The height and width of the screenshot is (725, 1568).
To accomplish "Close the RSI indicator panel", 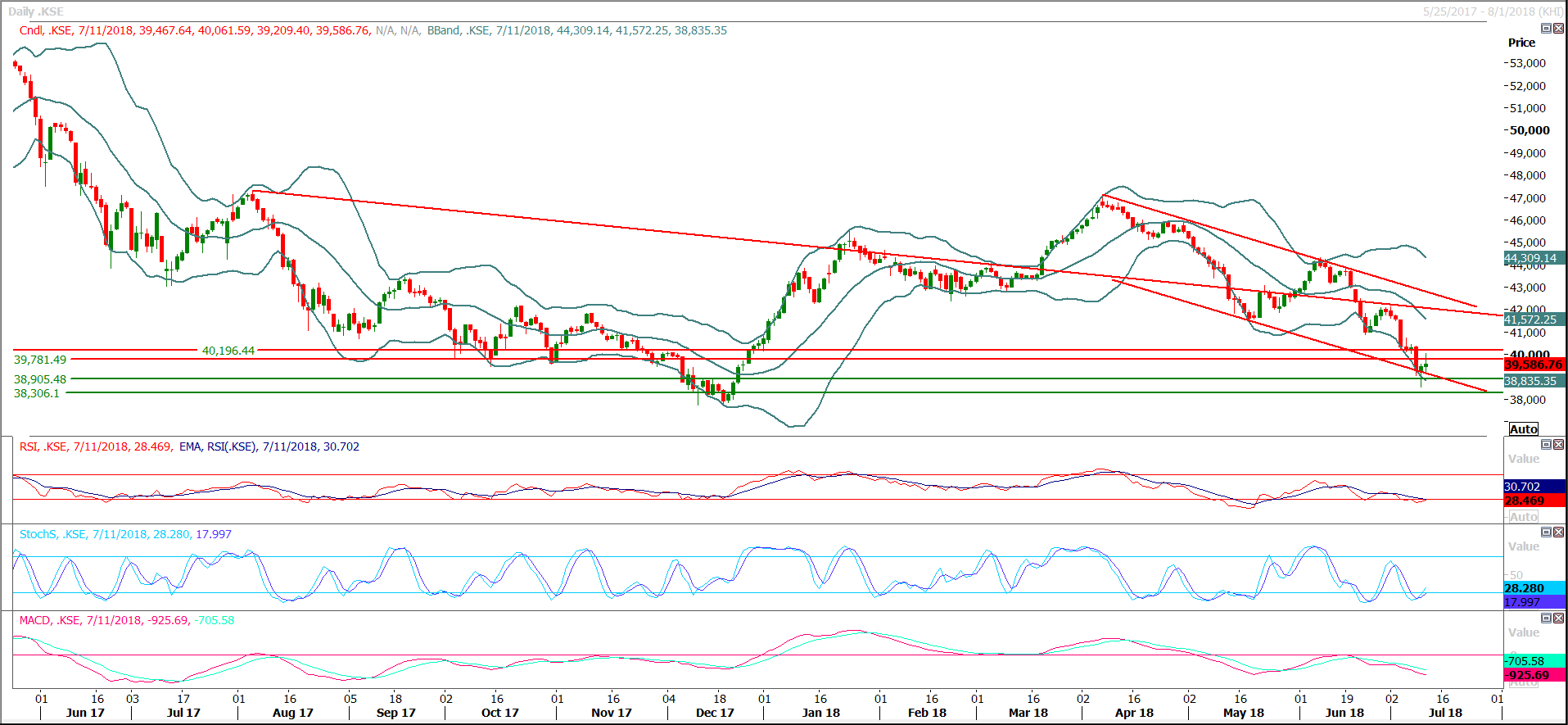I will 1558,445.
